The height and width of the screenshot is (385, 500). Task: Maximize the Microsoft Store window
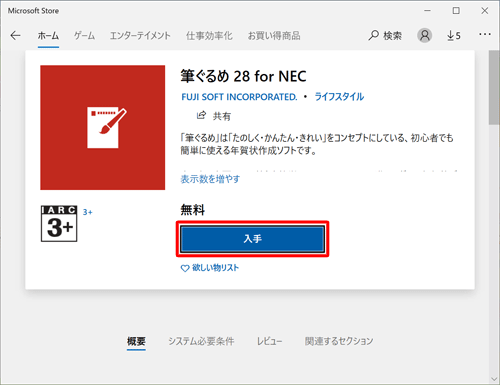tap(456, 11)
